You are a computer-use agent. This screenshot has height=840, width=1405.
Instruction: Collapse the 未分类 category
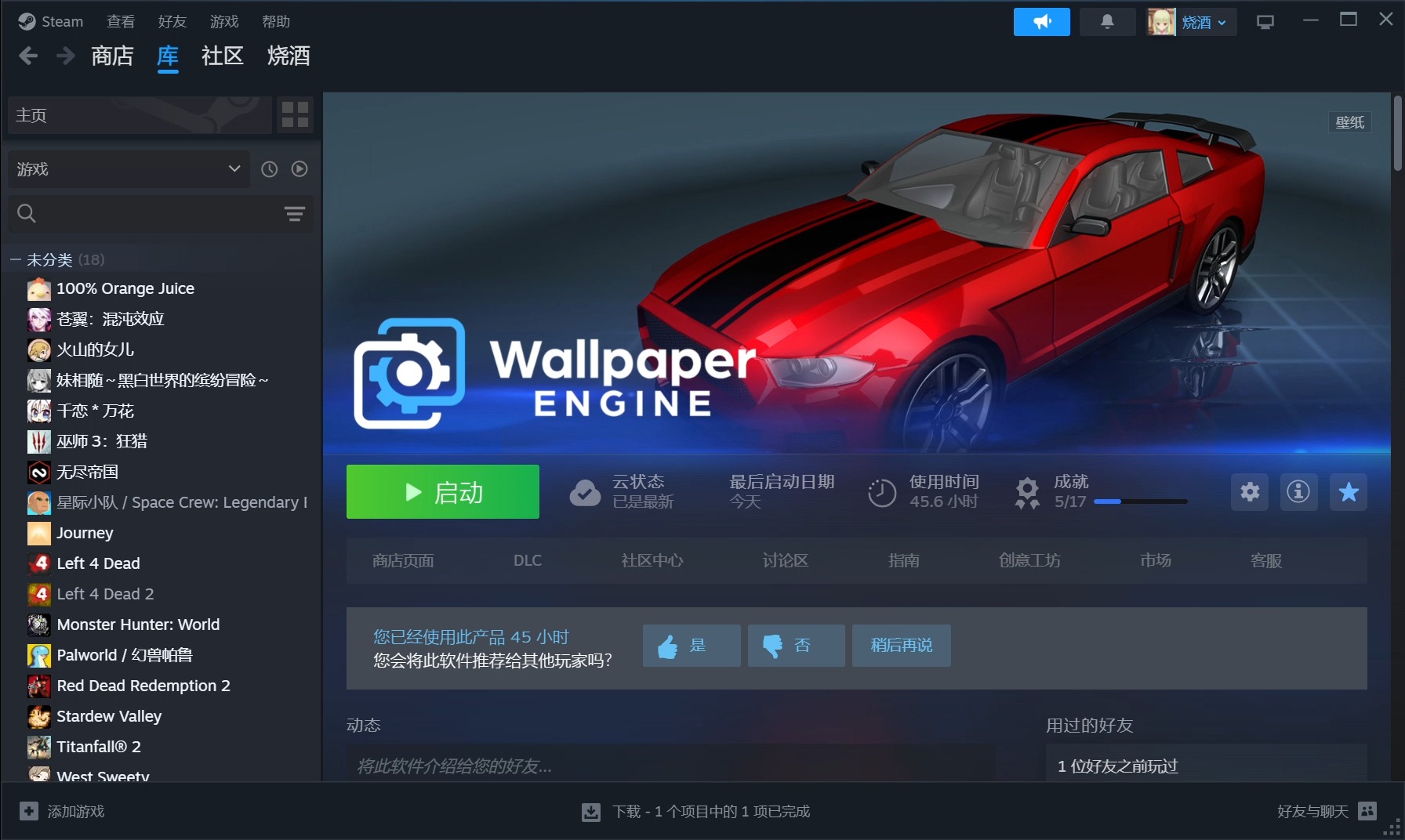point(15,259)
